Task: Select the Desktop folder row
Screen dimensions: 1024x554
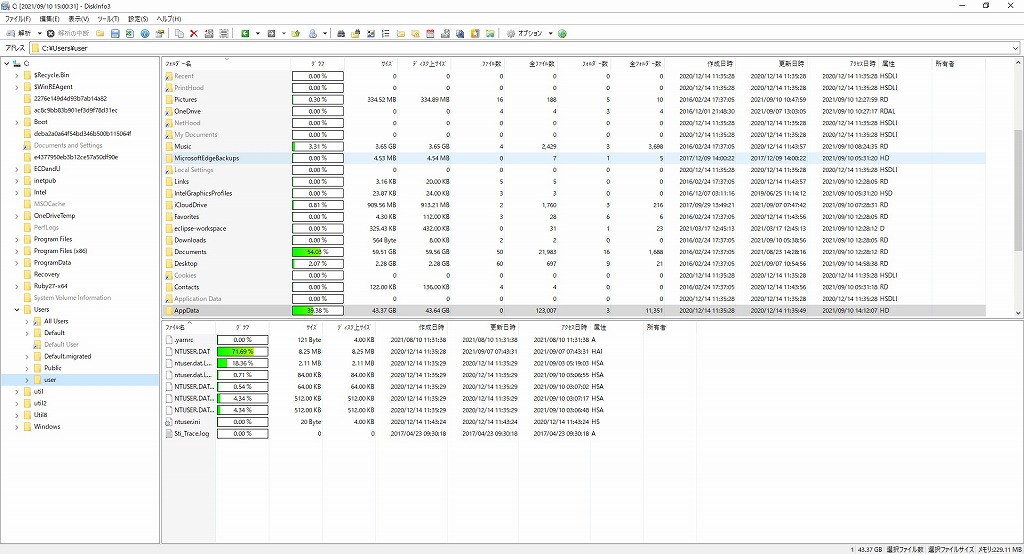Action: point(573,263)
